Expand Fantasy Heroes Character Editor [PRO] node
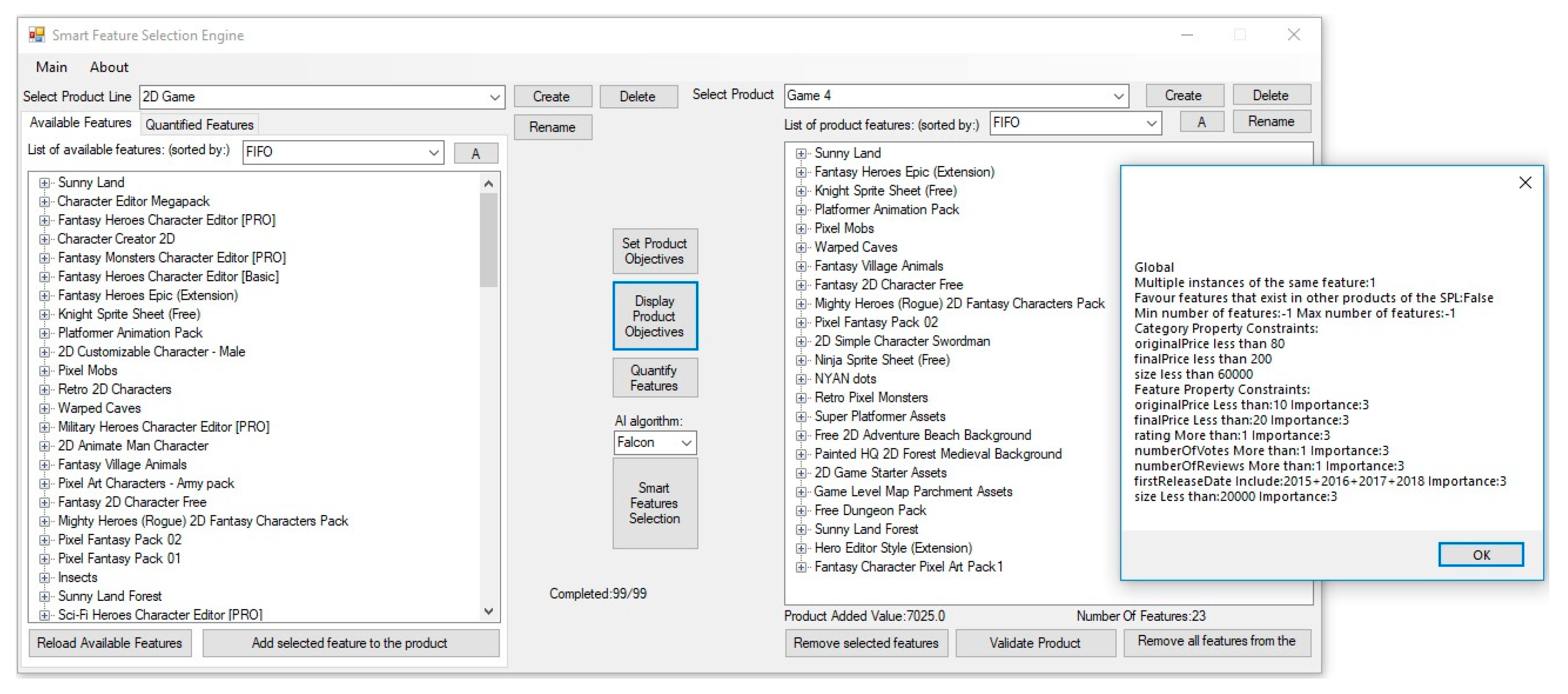 [44, 220]
